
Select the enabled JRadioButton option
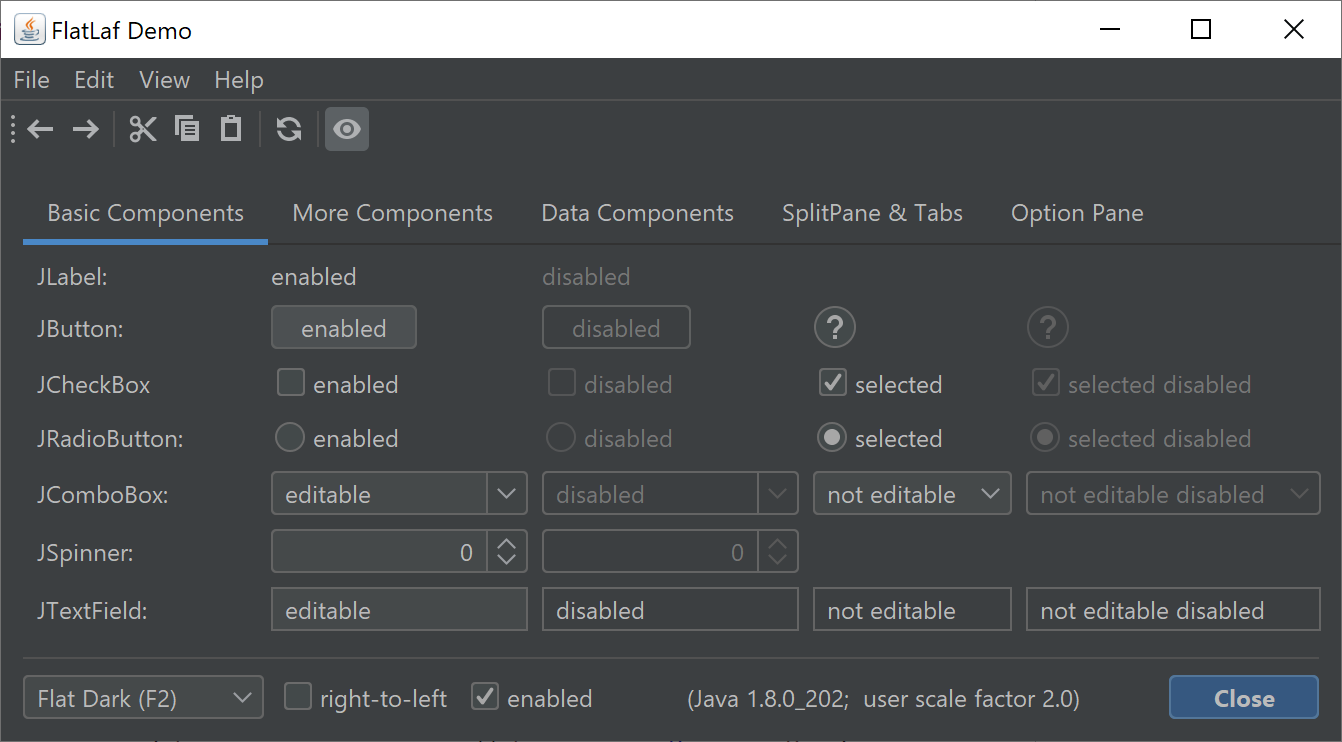point(290,437)
